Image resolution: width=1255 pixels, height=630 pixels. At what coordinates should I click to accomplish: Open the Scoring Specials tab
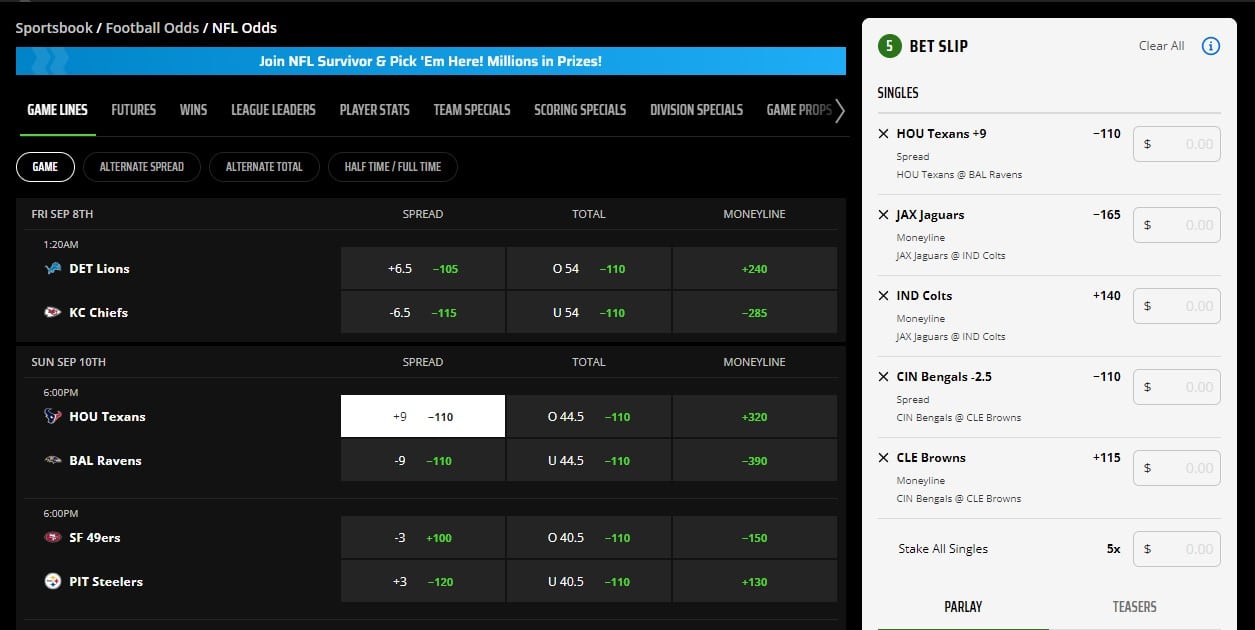580,110
